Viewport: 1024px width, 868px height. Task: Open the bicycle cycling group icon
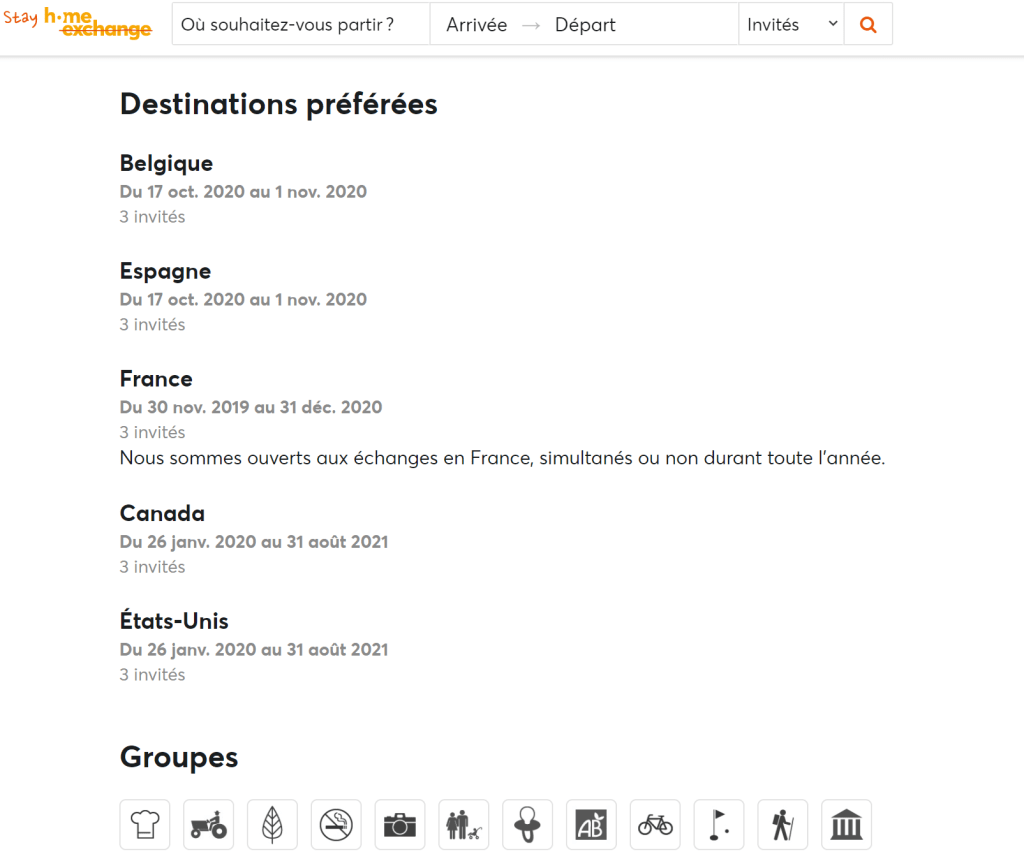click(655, 825)
